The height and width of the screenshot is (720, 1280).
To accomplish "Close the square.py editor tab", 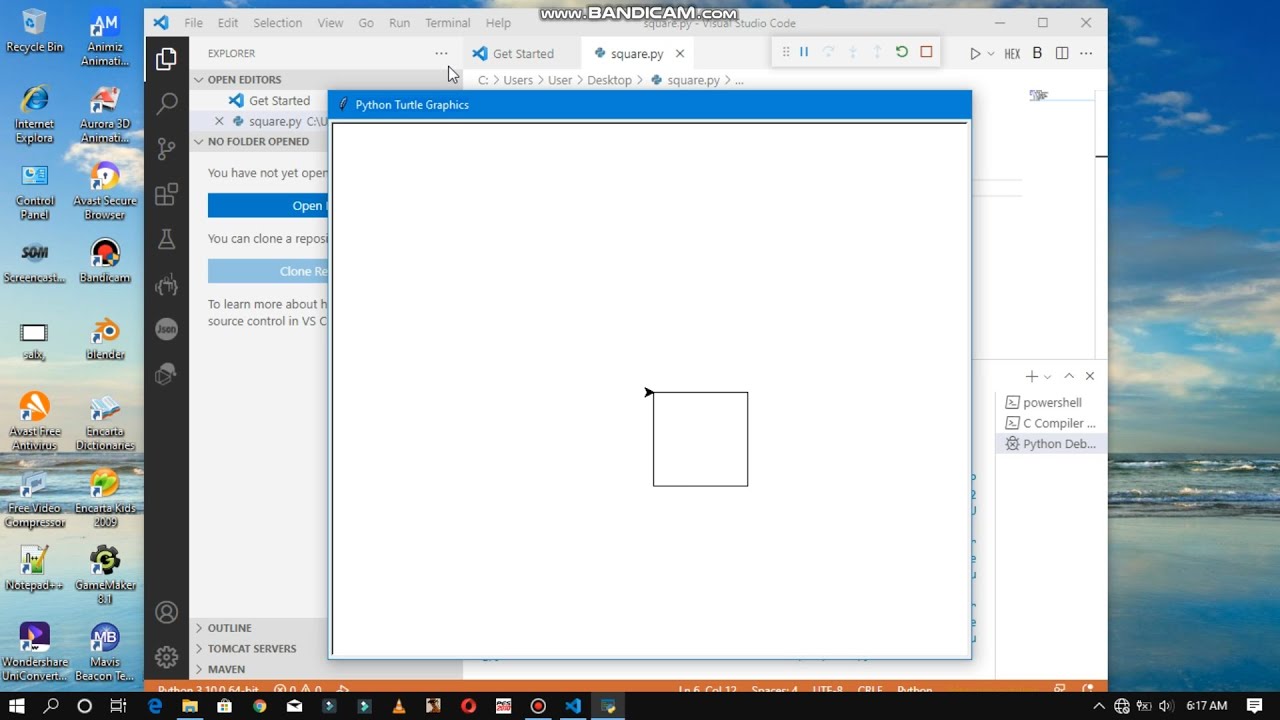I will (x=680, y=53).
